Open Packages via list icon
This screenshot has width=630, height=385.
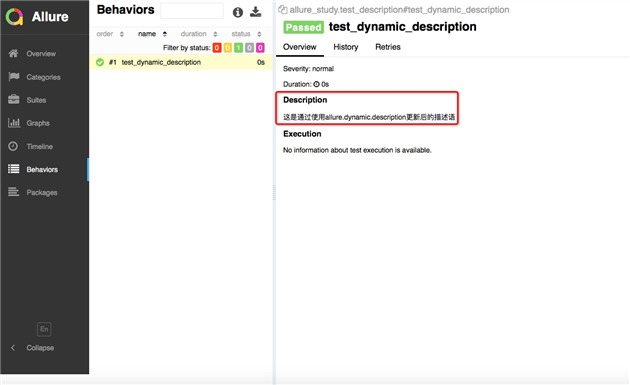click(x=14, y=192)
